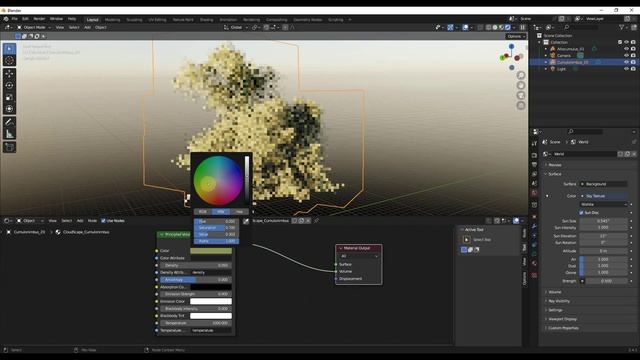Hide the Altocumulus object in viewport
The height and width of the screenshot is (360, 640).
point(626,49)
